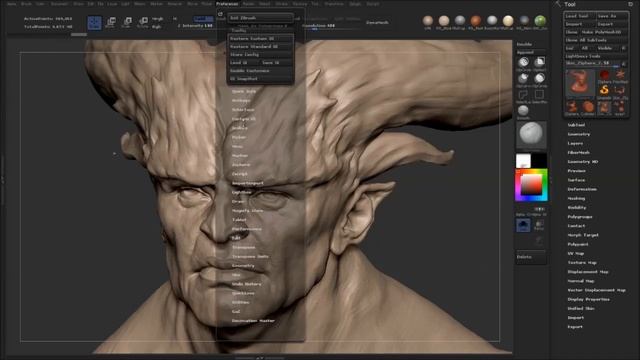
Task: Select the green material sphere
Action: [540, 20]
